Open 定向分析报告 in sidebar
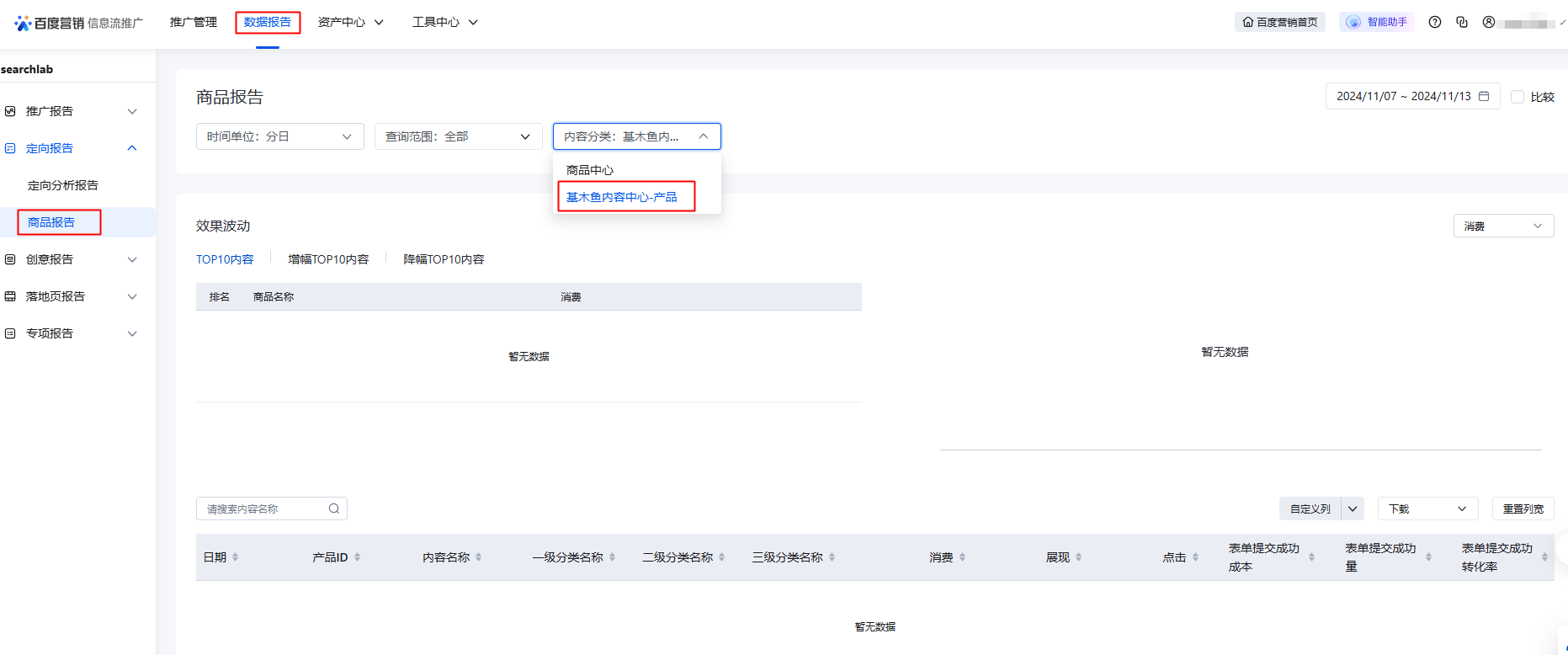This screenshot has height=655, width=1568. click(63, 185)
